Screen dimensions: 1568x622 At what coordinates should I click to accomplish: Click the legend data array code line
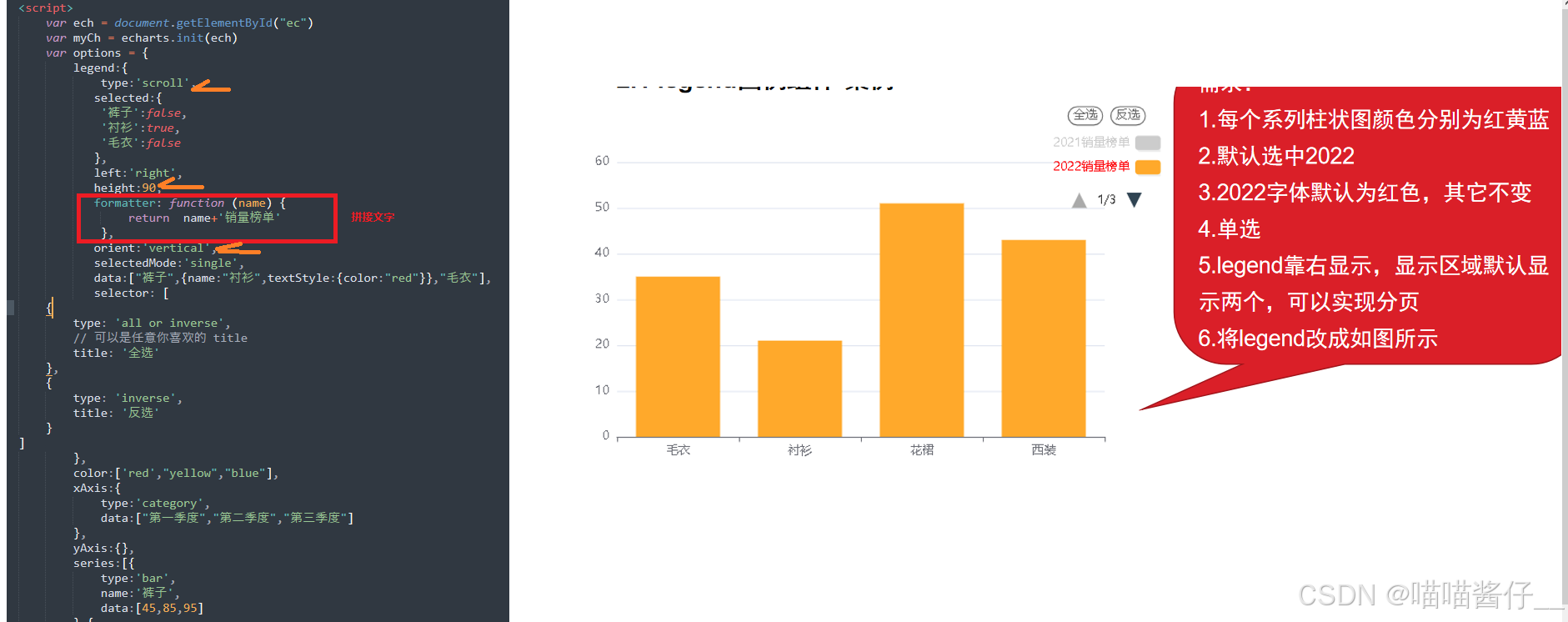(x=293, y=278)
